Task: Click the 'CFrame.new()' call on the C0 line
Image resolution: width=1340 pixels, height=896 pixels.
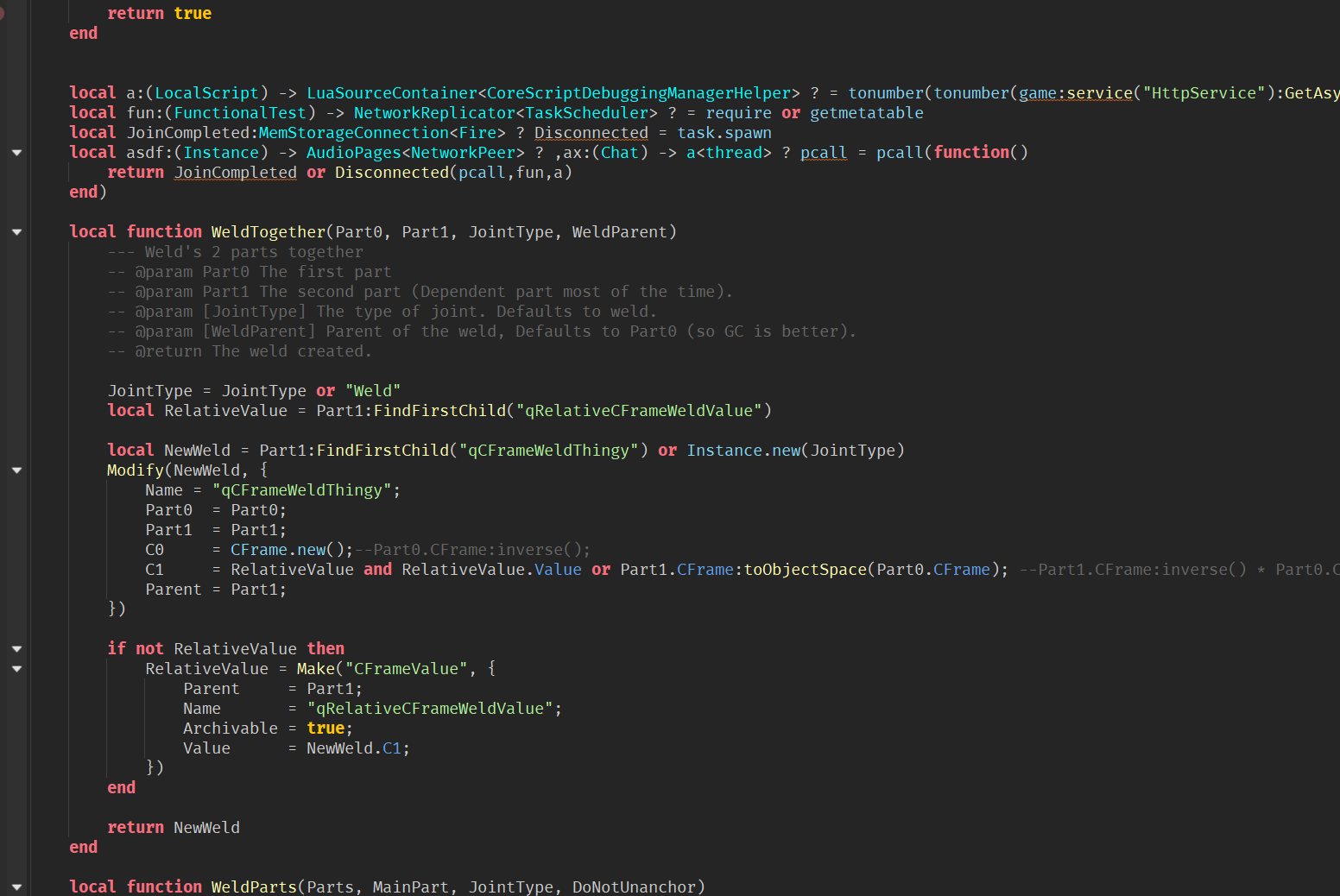Action: pyautogui.click(x=288, y=549)
